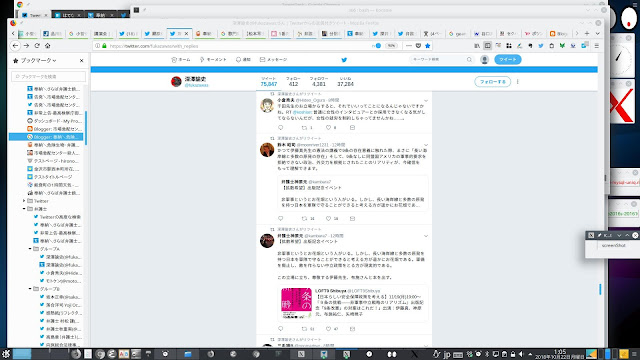Open the tweet menu chevron on 鈴木 tweet
The width and height of the screenshot is (640, 360).
tap(426, 145)
